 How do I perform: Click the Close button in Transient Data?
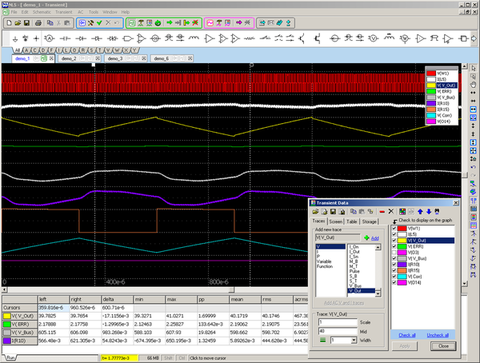point(443,346)
